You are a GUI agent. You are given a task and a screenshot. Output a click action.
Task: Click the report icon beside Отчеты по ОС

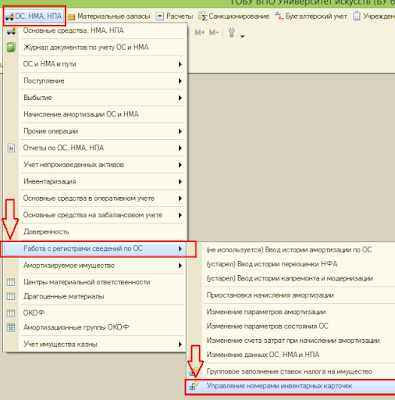tap(11, 148)
